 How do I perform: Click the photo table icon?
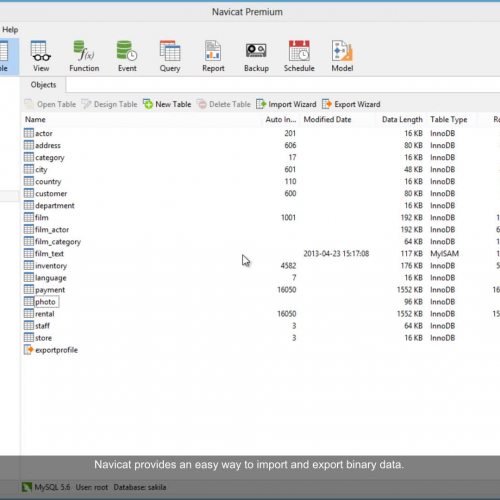[x=29, y=301]
